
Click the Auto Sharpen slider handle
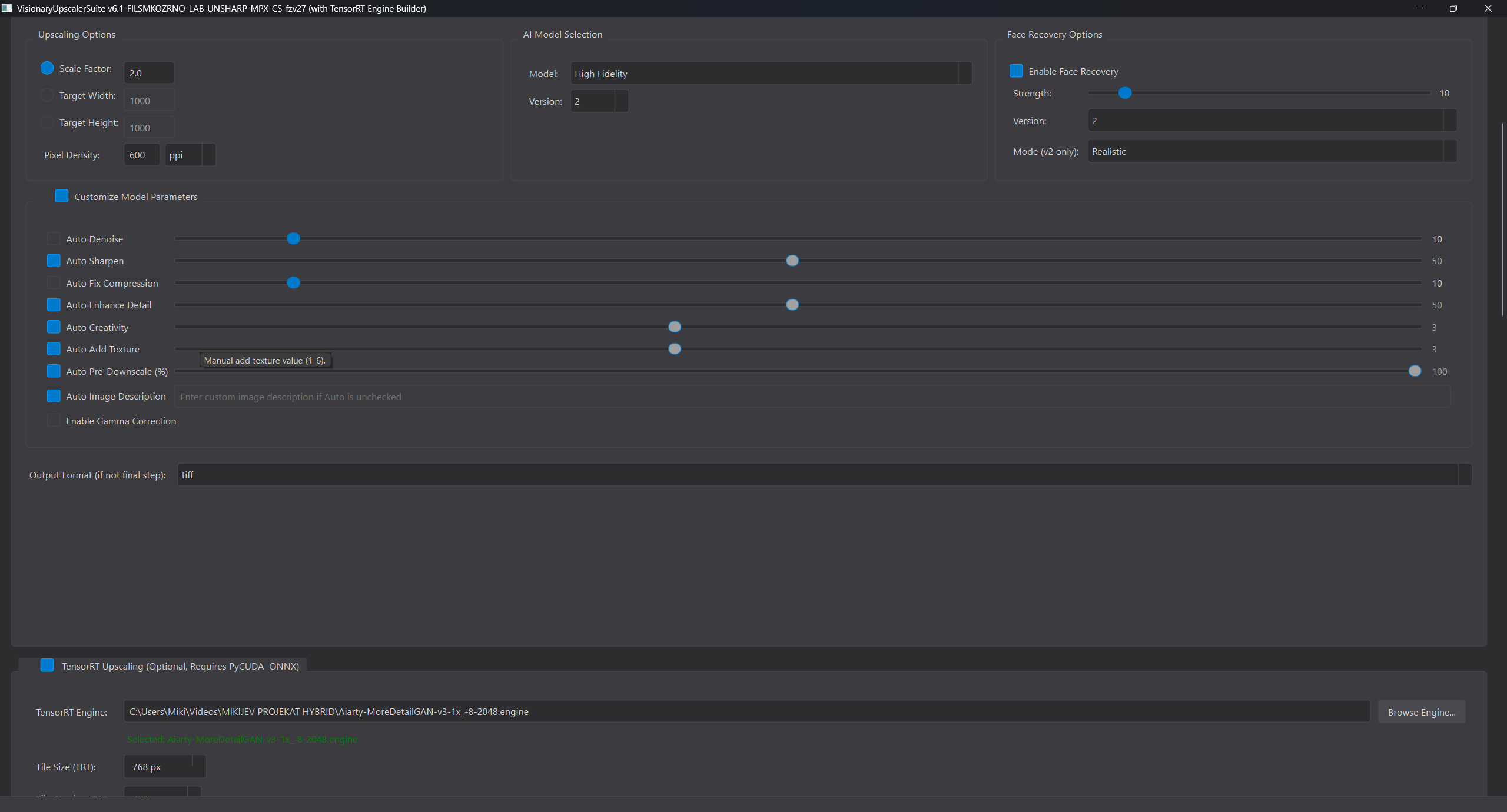coord(792,261)
